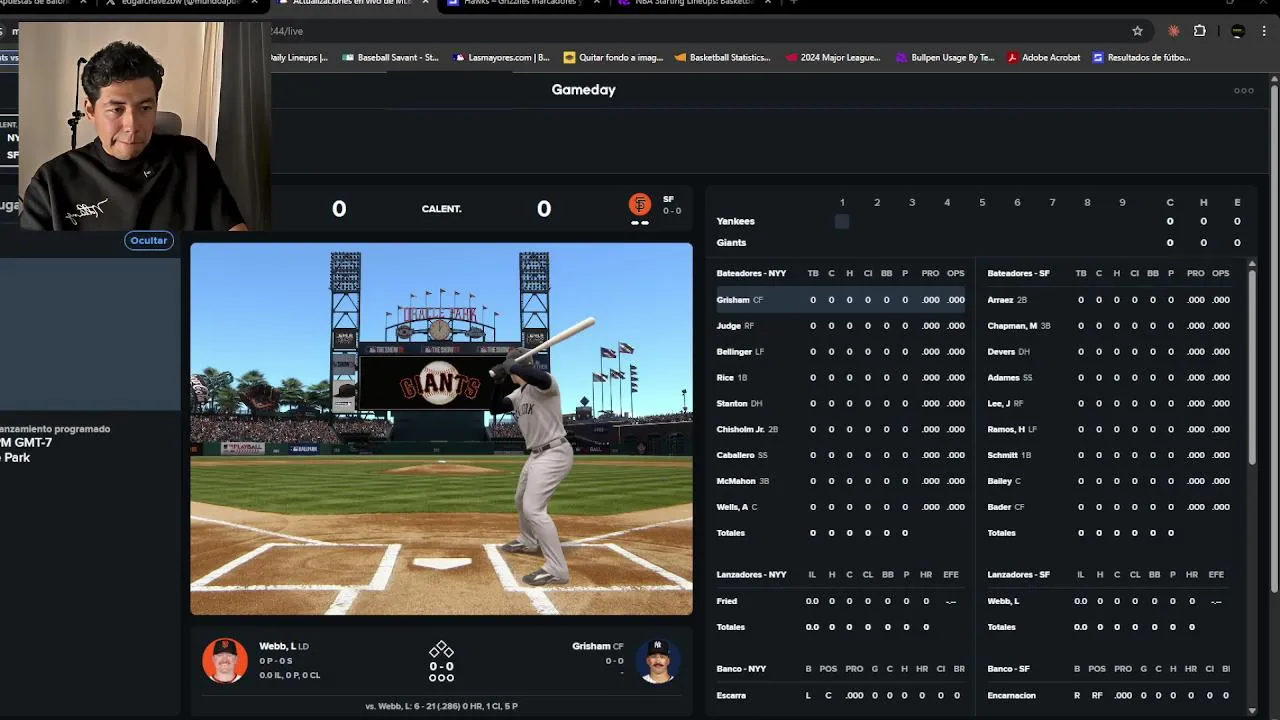Viewport: 1280px width, 720px height.
Task: Click the address bar URL ending /live
Action: 288,31
